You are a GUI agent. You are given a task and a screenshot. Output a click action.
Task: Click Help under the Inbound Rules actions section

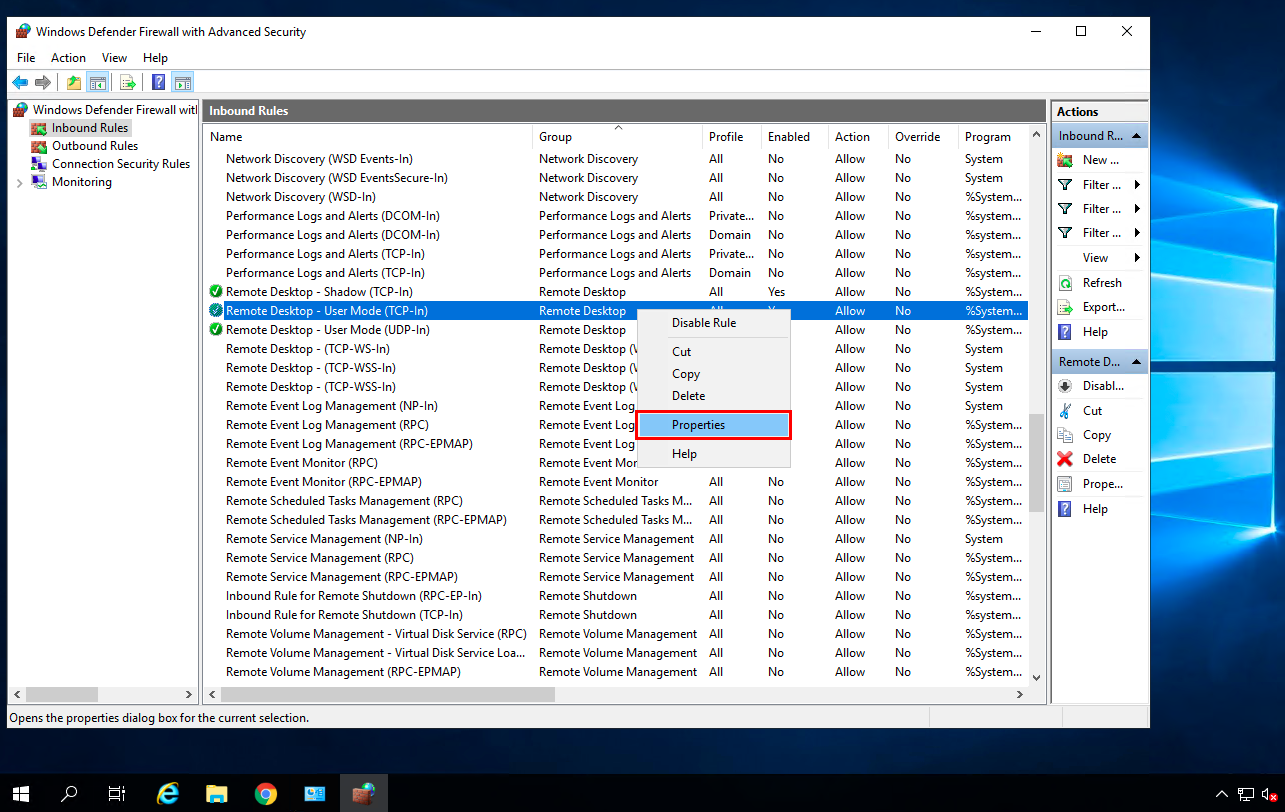point(1095,332)
